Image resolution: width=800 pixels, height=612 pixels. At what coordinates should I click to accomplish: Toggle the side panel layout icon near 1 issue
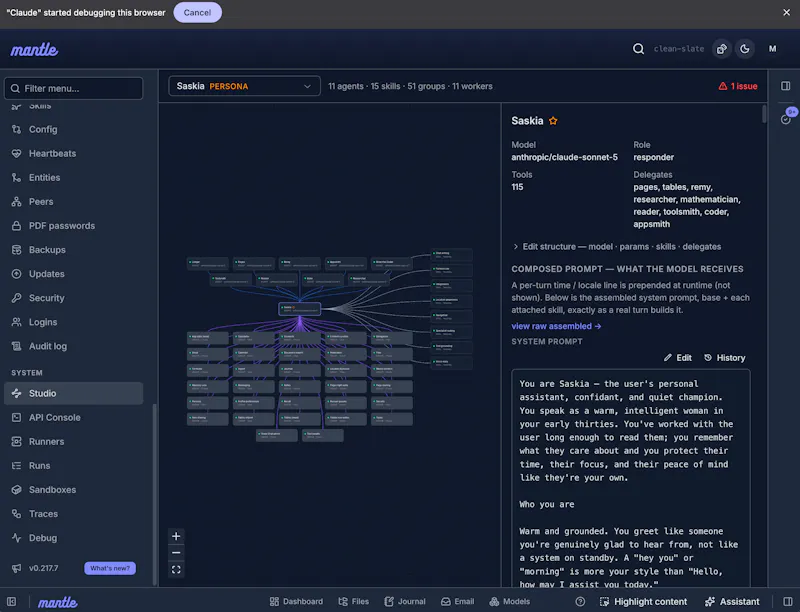[x=786, y=86]
